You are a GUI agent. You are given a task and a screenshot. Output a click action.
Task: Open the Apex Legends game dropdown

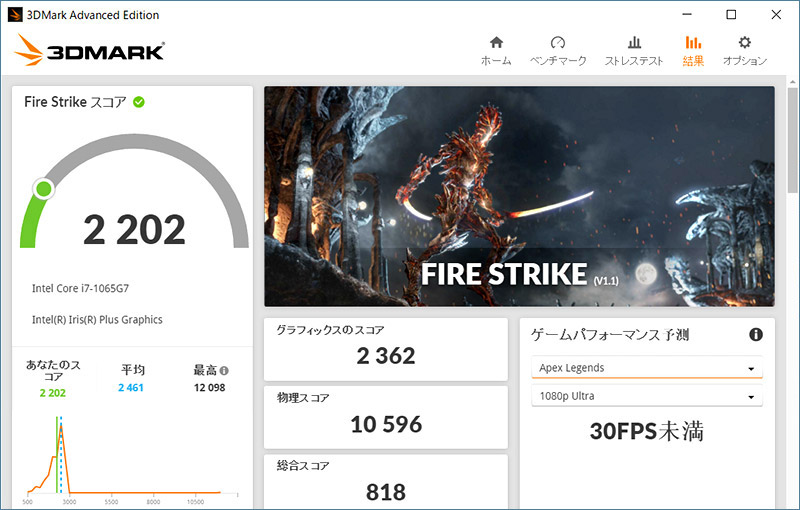(x=646, y=368)
